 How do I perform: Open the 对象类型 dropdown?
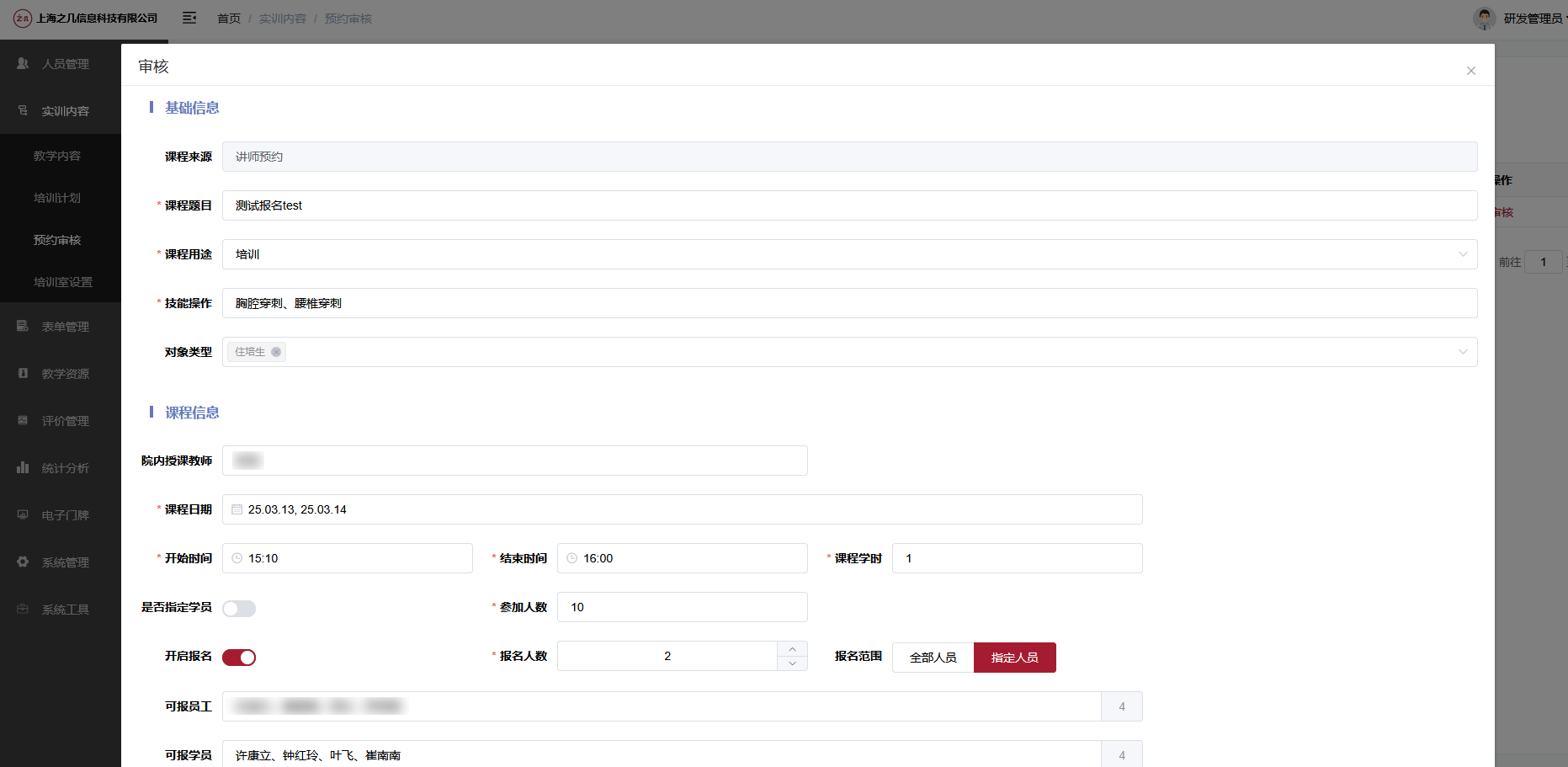pyautogui.click(x=849, y=352)
